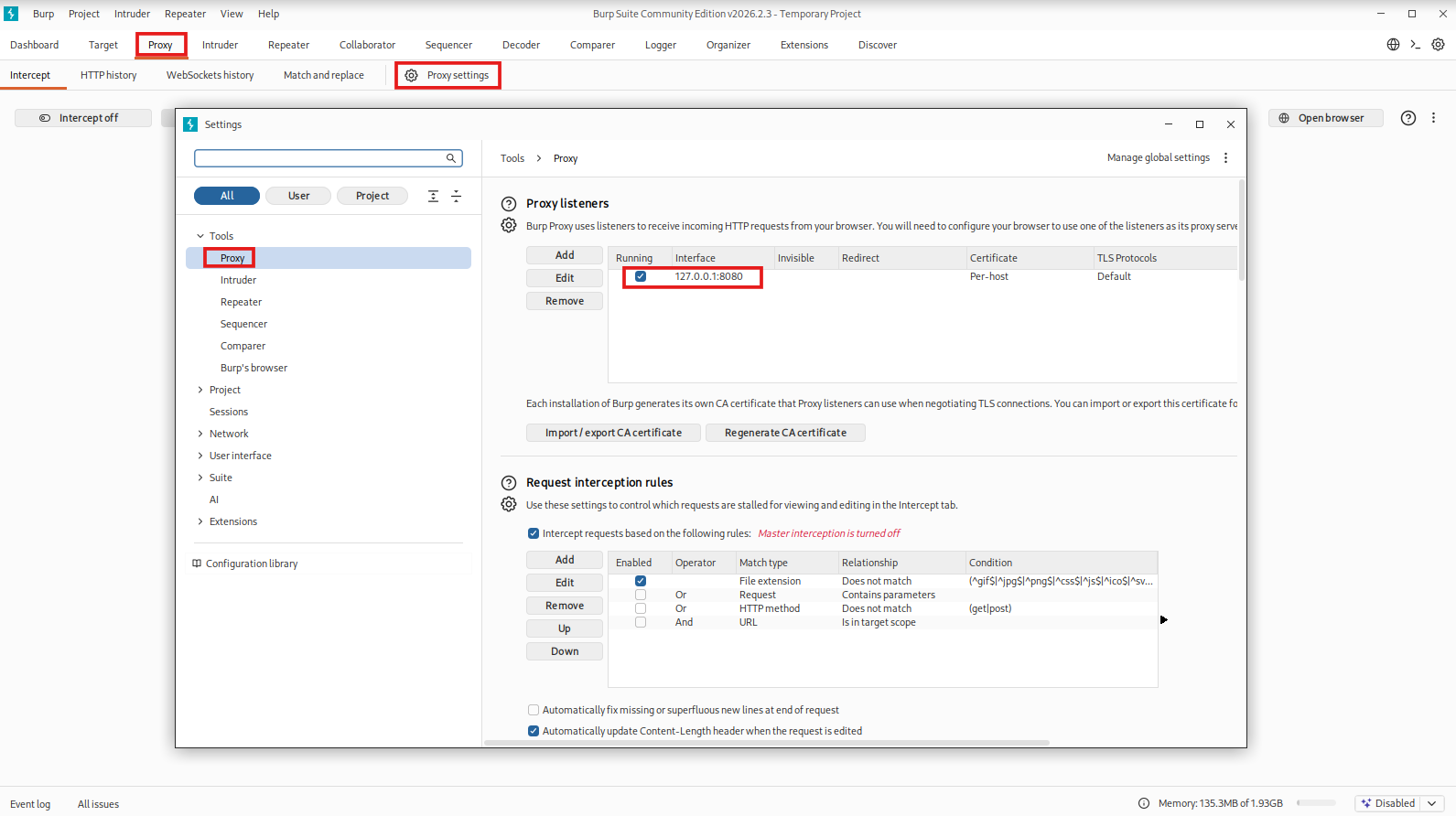Click the Open browser button
Image resolution: width=1456 pixels, height=816 pixels.
(x=1325, y=118)
